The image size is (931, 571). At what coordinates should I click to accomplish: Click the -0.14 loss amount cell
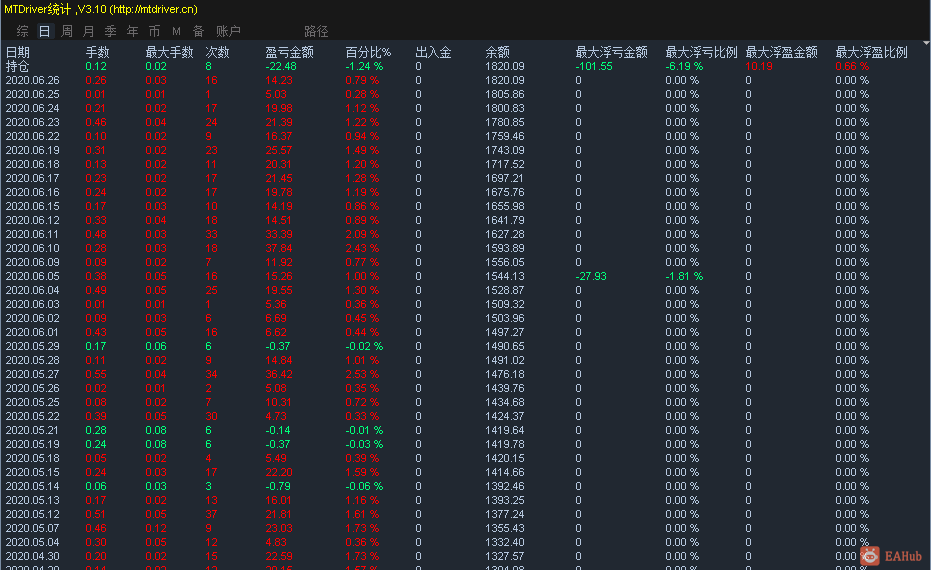(278, 430)
